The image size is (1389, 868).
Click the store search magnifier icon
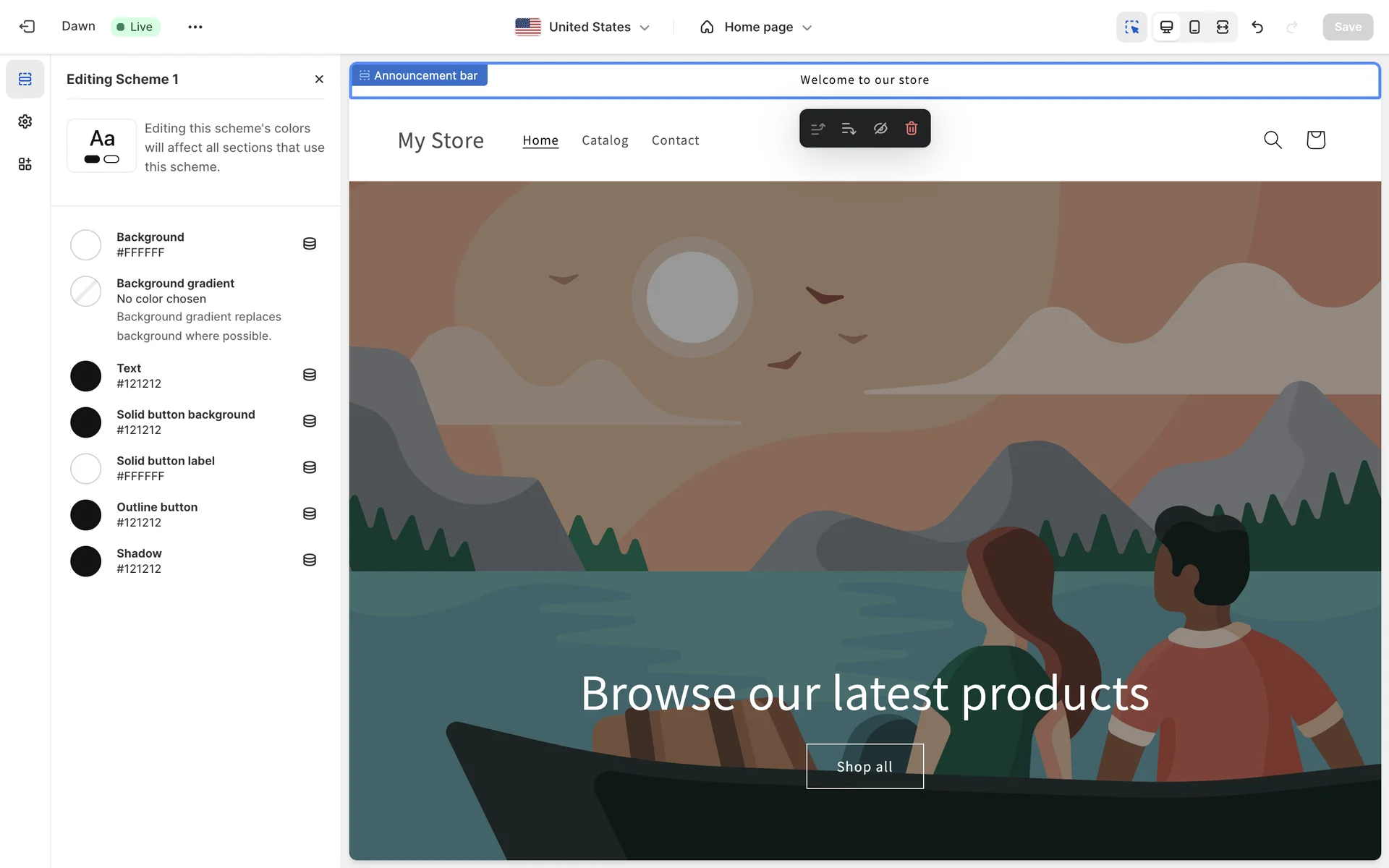coord(1273,140)
